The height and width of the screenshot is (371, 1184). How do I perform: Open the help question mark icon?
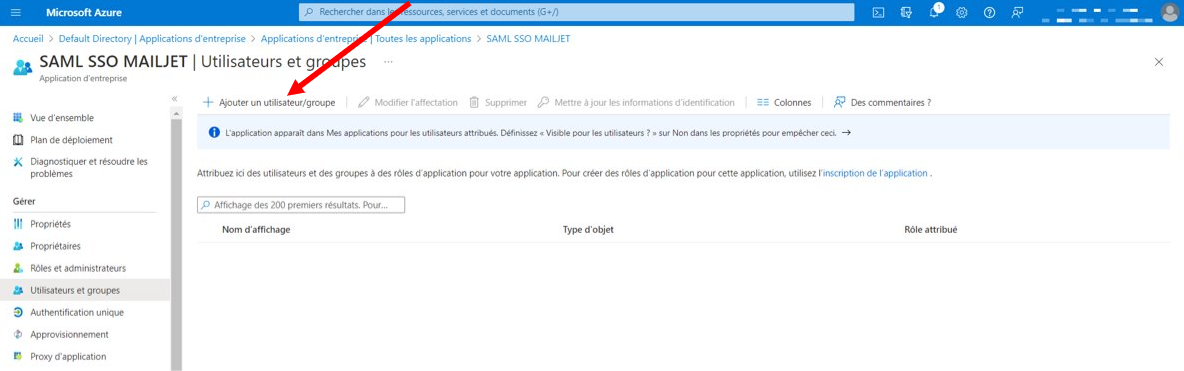990,13
